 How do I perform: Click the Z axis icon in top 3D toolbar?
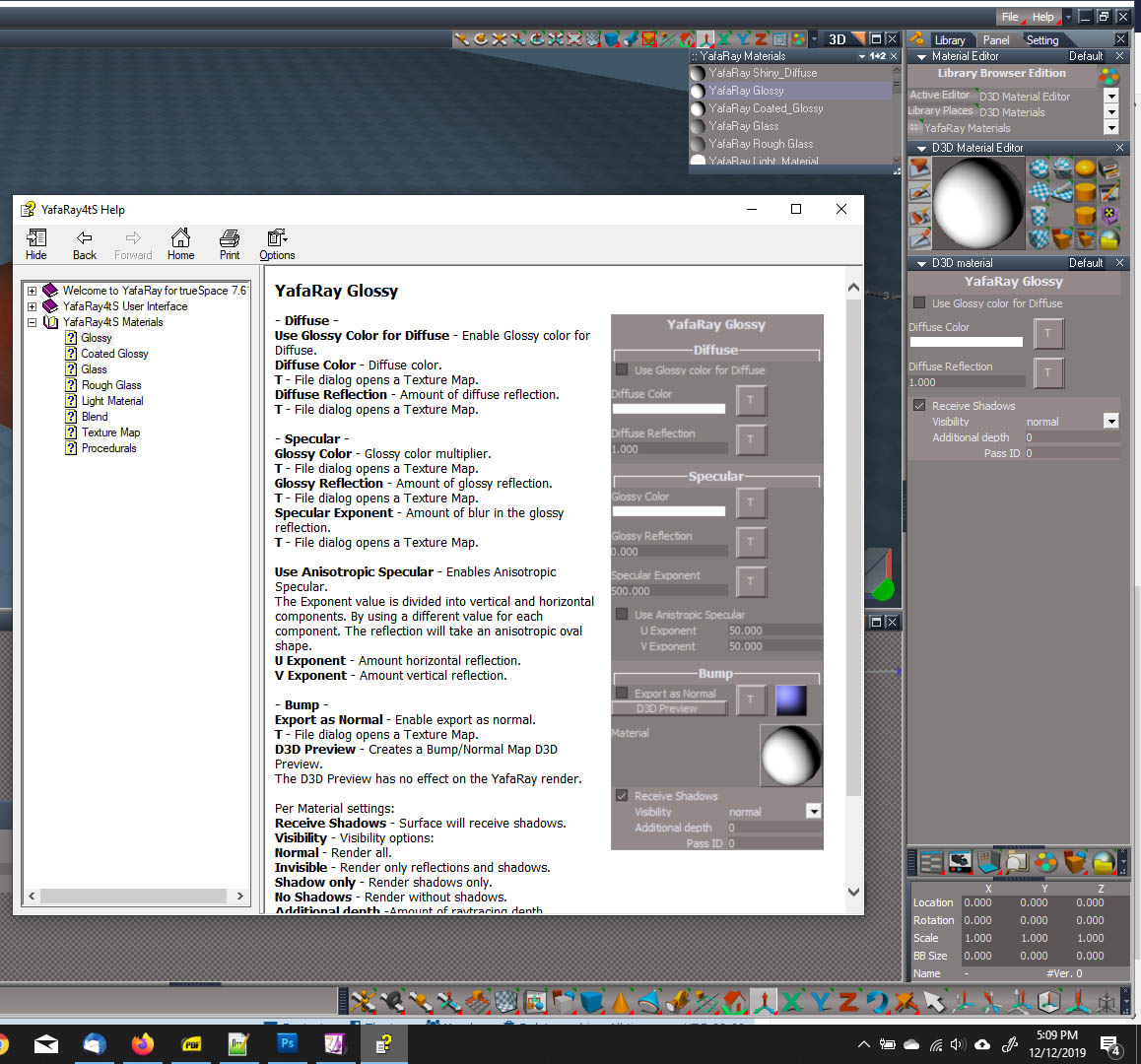tap(761, 39)
